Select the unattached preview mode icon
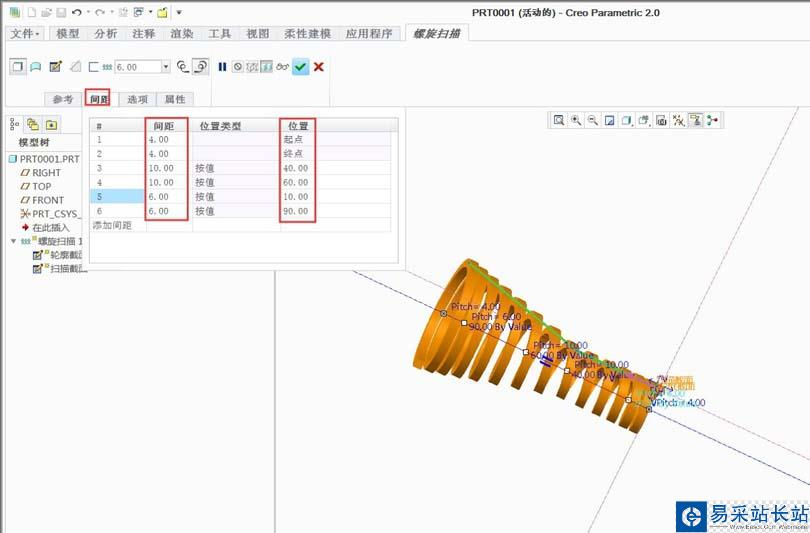Screen dimensions: 810x533 click(252, 67)
